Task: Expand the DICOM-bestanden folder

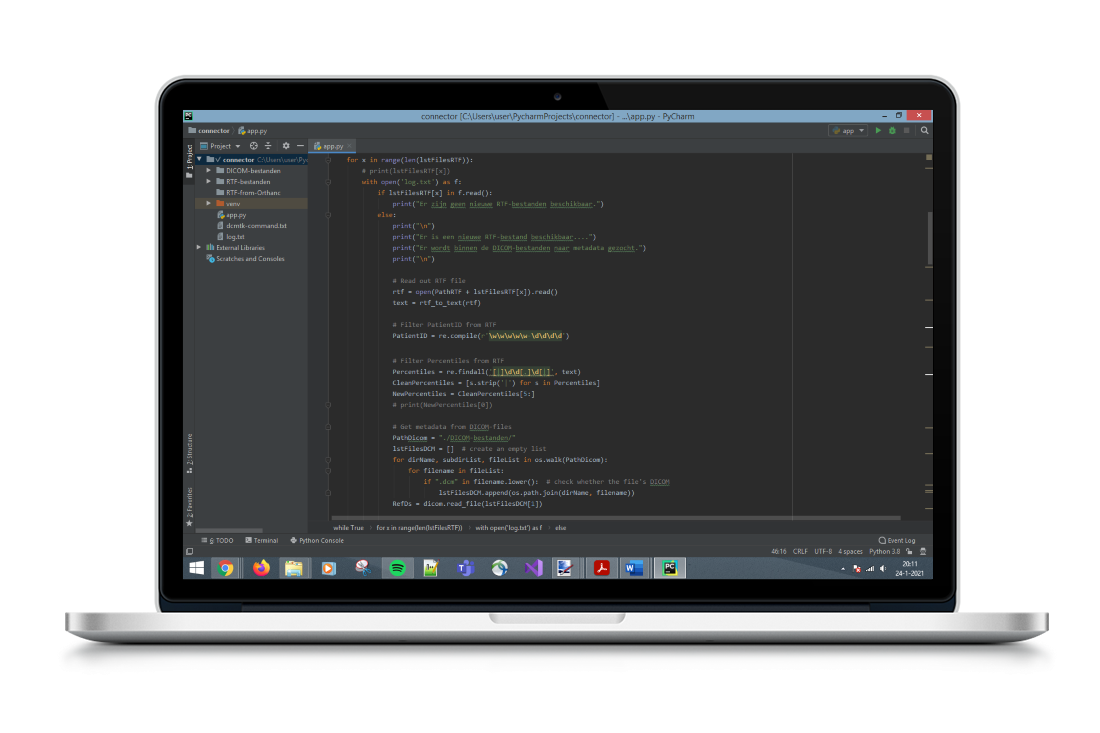Action: (x=209, y=171)
